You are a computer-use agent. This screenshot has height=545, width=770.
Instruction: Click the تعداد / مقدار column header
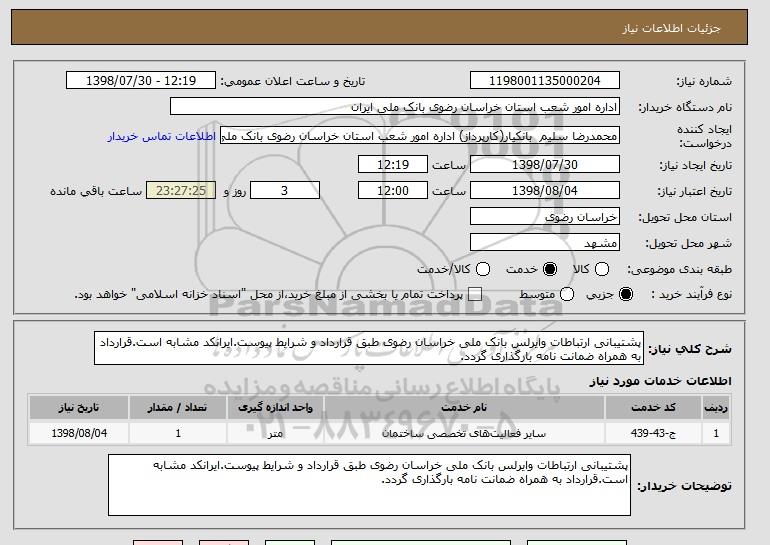[178, 408]
